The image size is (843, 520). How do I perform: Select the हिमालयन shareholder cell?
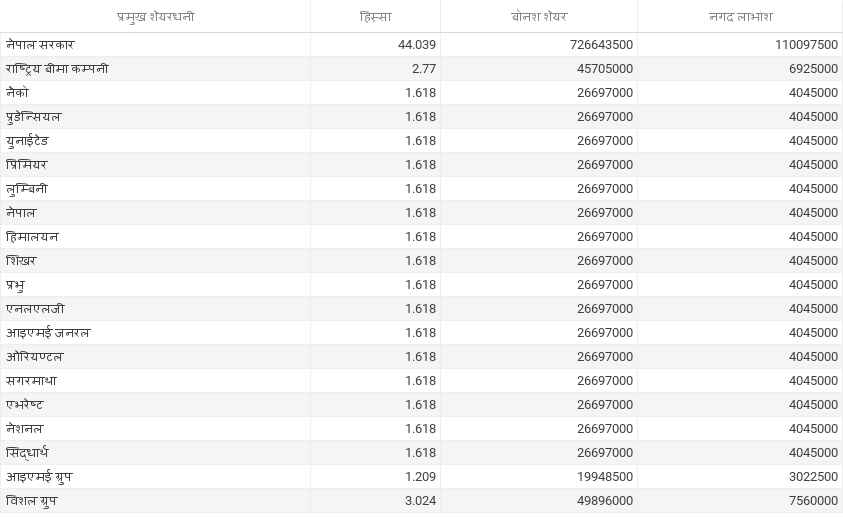pos(32,237)
